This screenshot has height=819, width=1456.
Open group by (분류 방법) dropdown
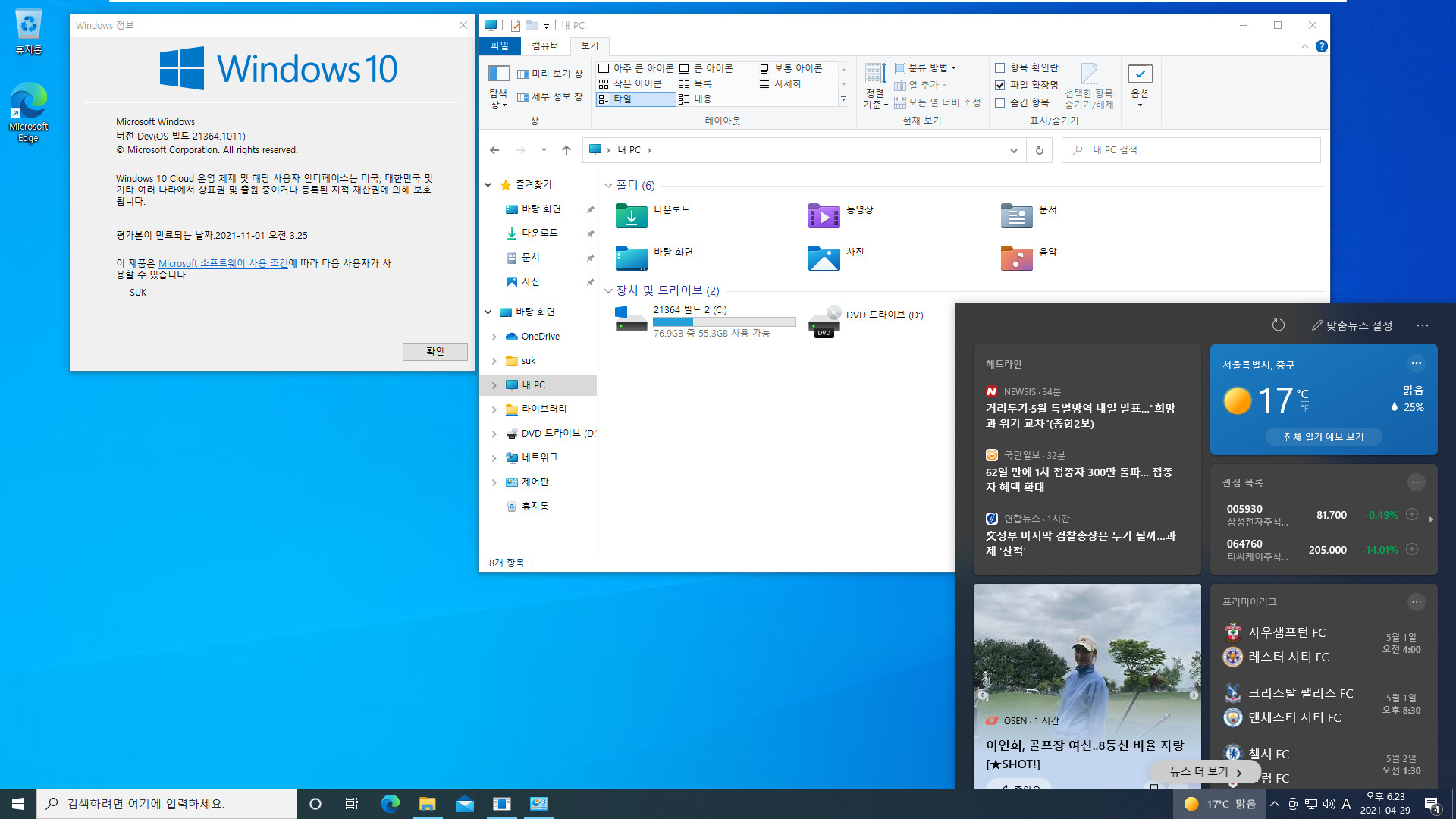(x=925, y=67)
